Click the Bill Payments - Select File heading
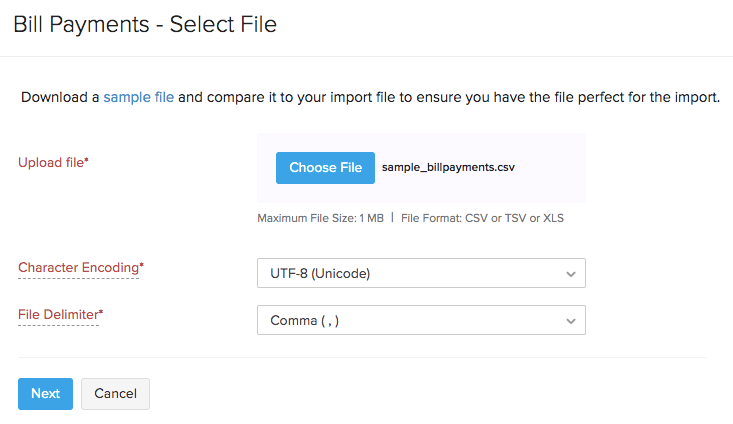 click(145, 25)
